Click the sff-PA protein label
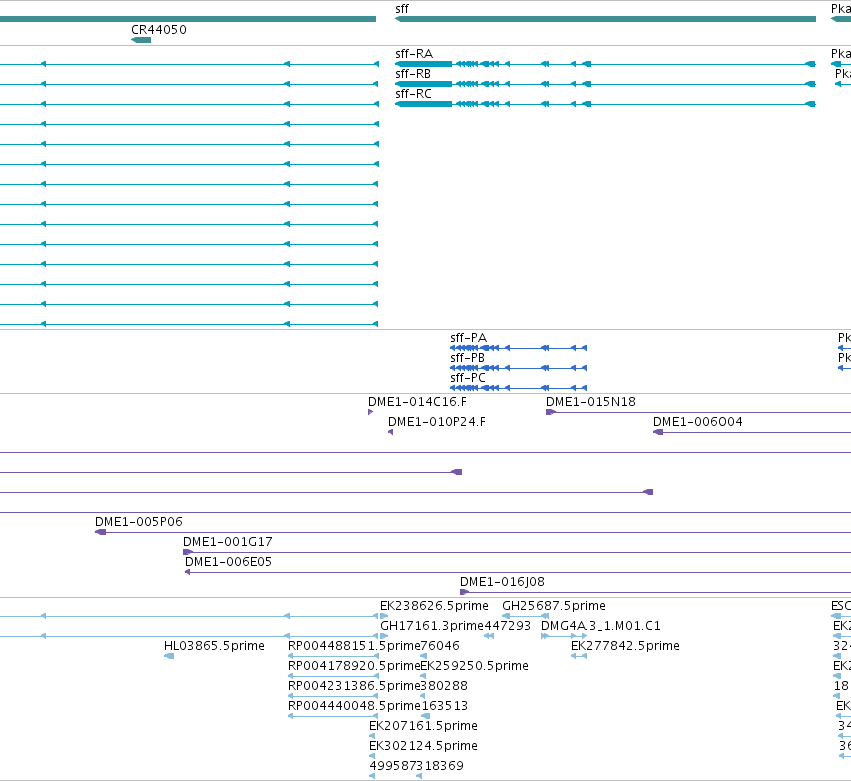This screenshot has width=851, height=781. (x=468, y=338)
